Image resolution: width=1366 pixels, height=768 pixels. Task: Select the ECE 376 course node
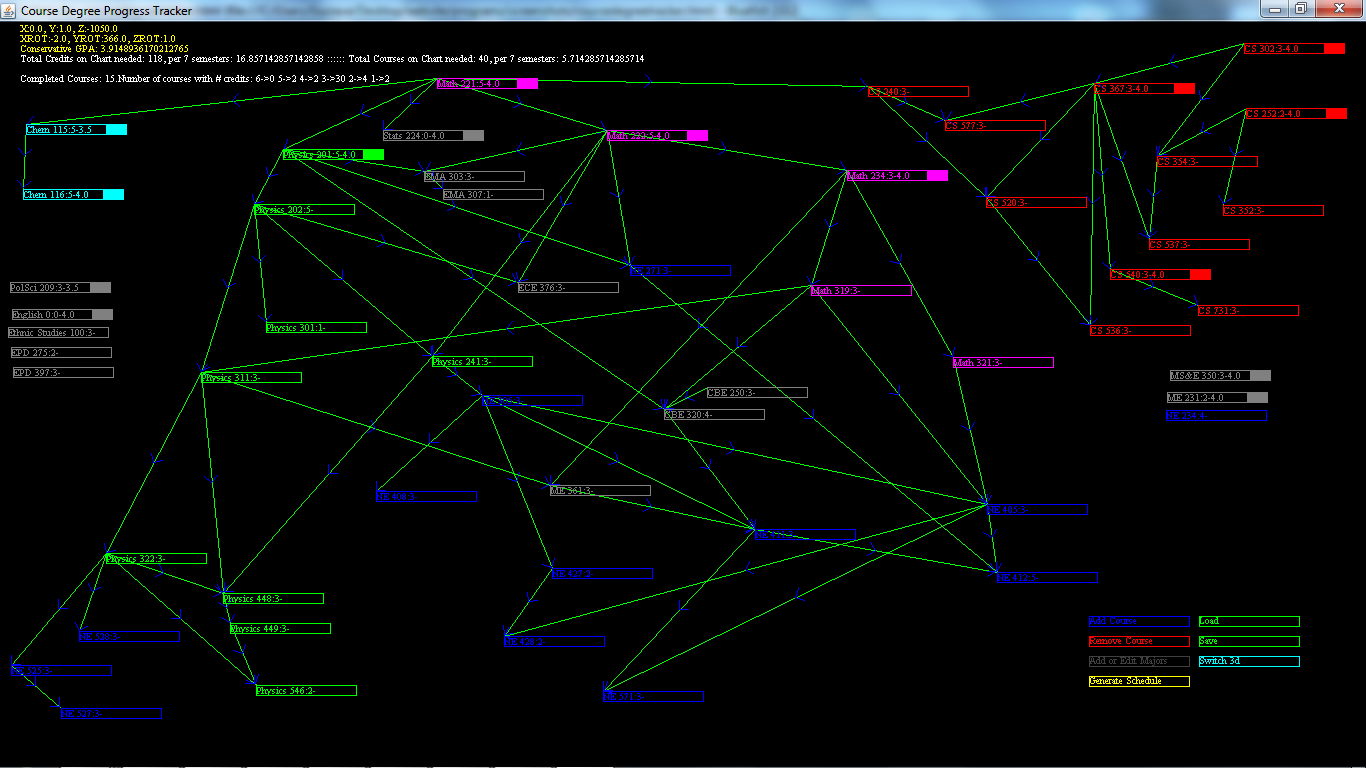click(568, 288)
